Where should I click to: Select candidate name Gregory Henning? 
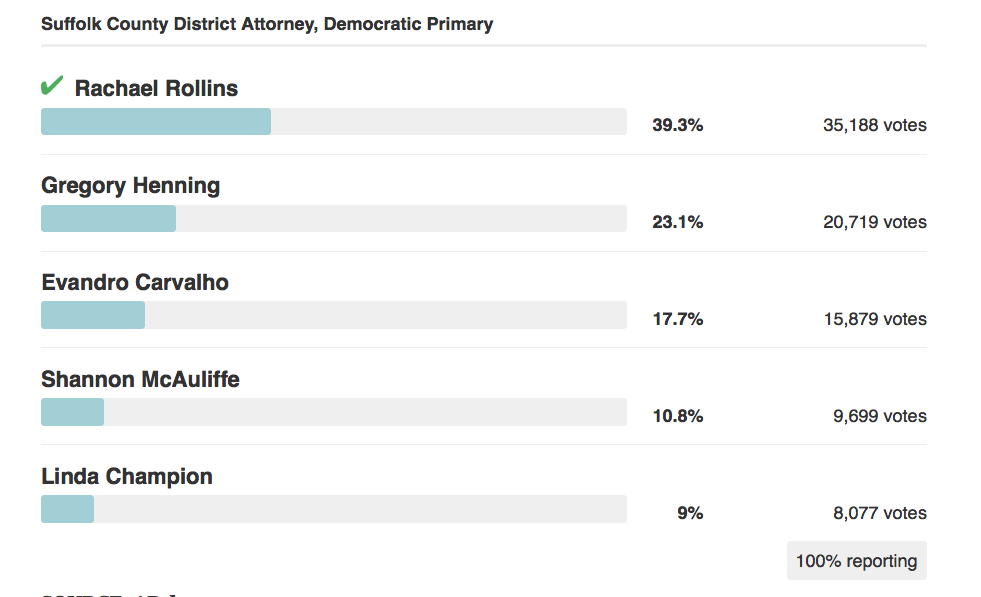click(130, 185)
